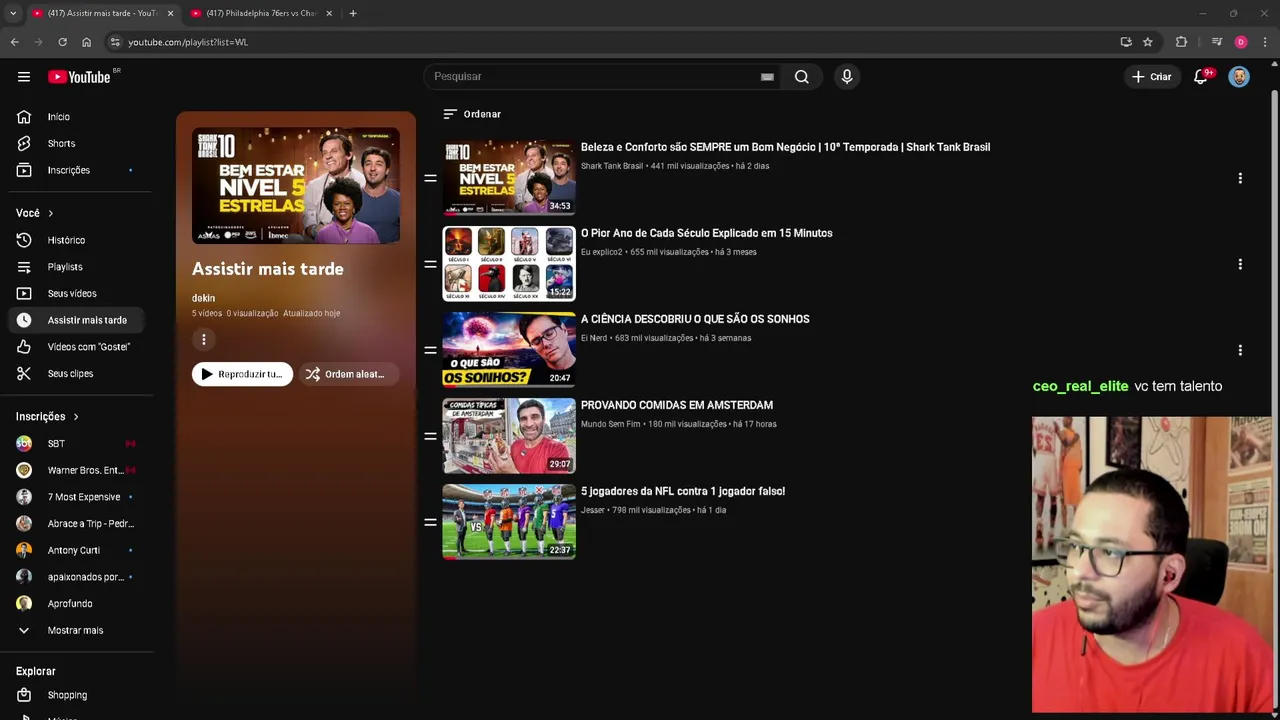This screenshot has width=1280, height=720.
Task: Open Vídeos com "Gostei" thumbs-up icon
Action: (24, 347)
